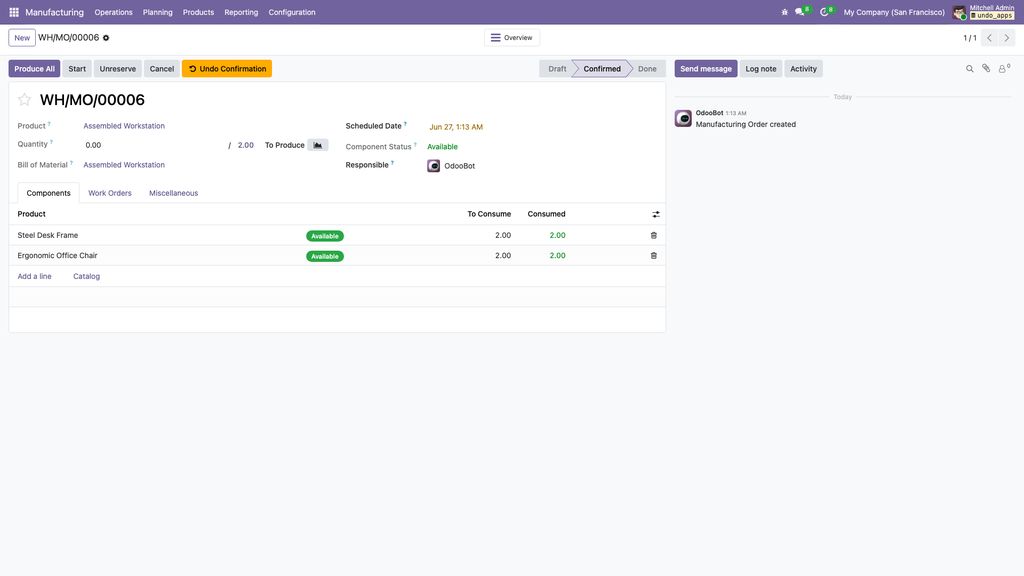
Task: Search messages in the chatter
Action: [x=970, y=69]
